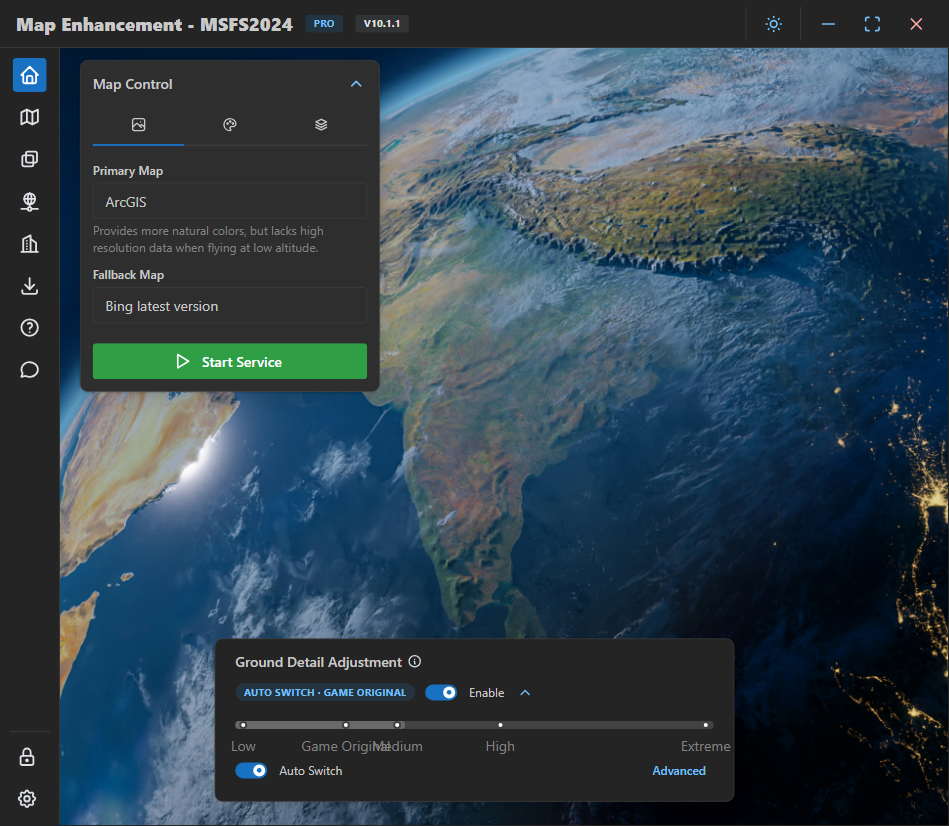Click the Medium slider mark
The image size is (949, 826).
coord(398,725)
